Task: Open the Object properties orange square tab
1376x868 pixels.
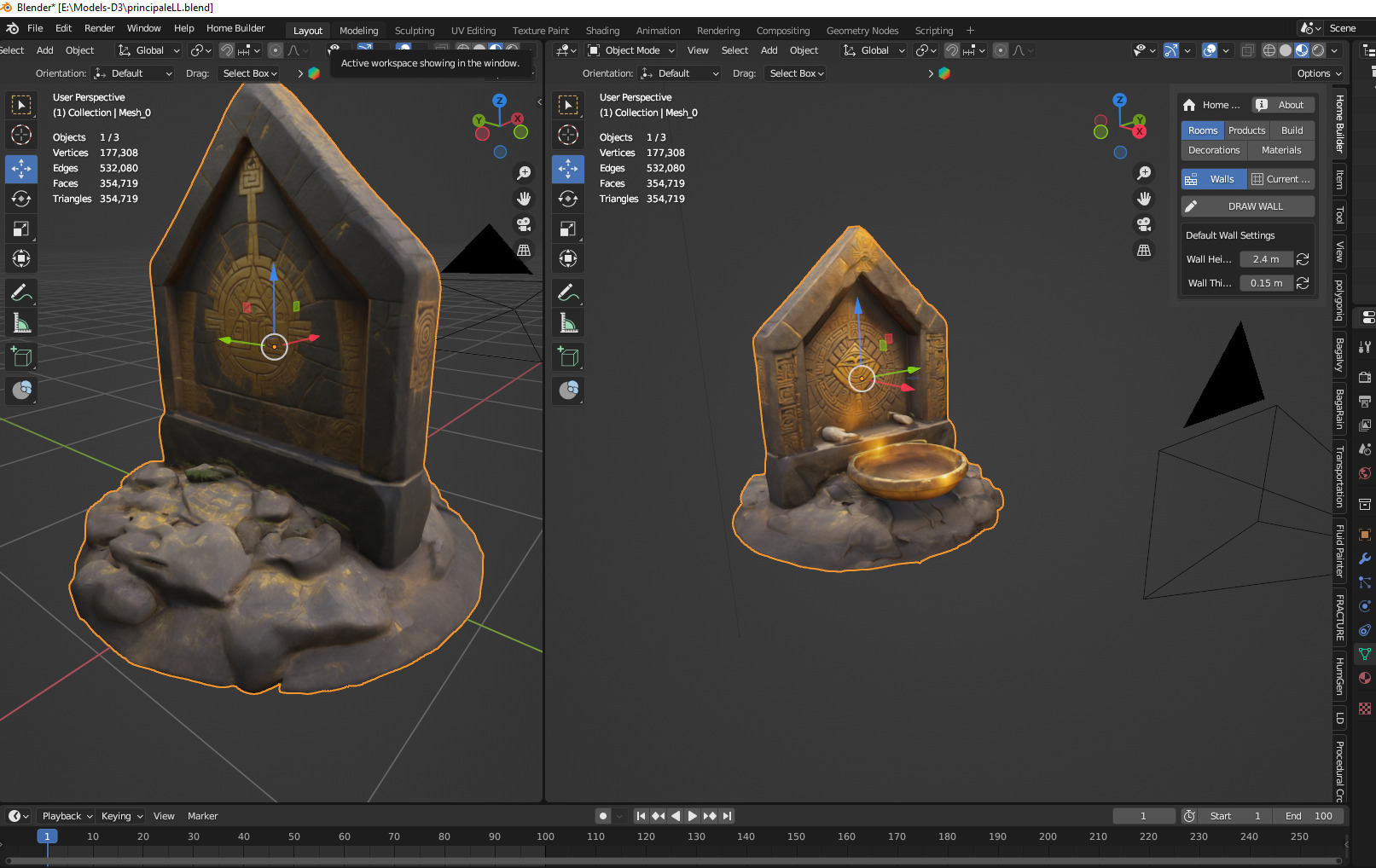Action: point(1365,535)
